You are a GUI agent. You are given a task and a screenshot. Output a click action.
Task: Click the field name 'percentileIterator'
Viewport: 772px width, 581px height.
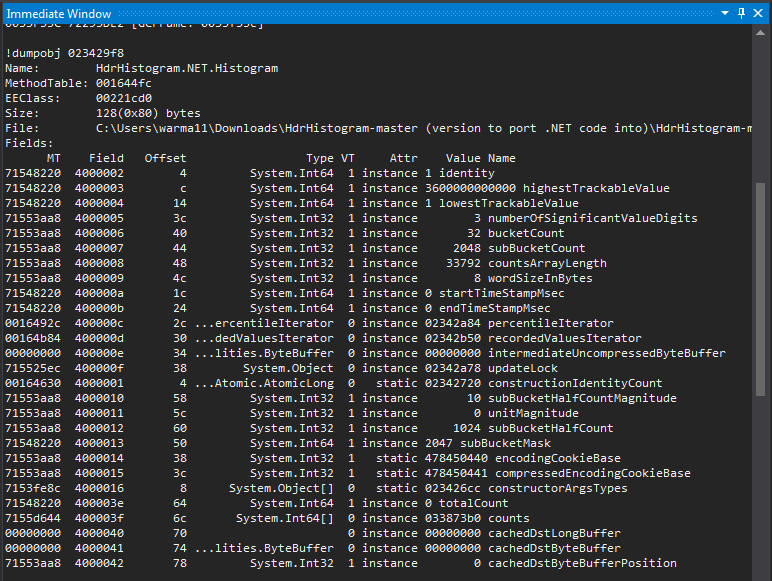click(x=551, y=323)
